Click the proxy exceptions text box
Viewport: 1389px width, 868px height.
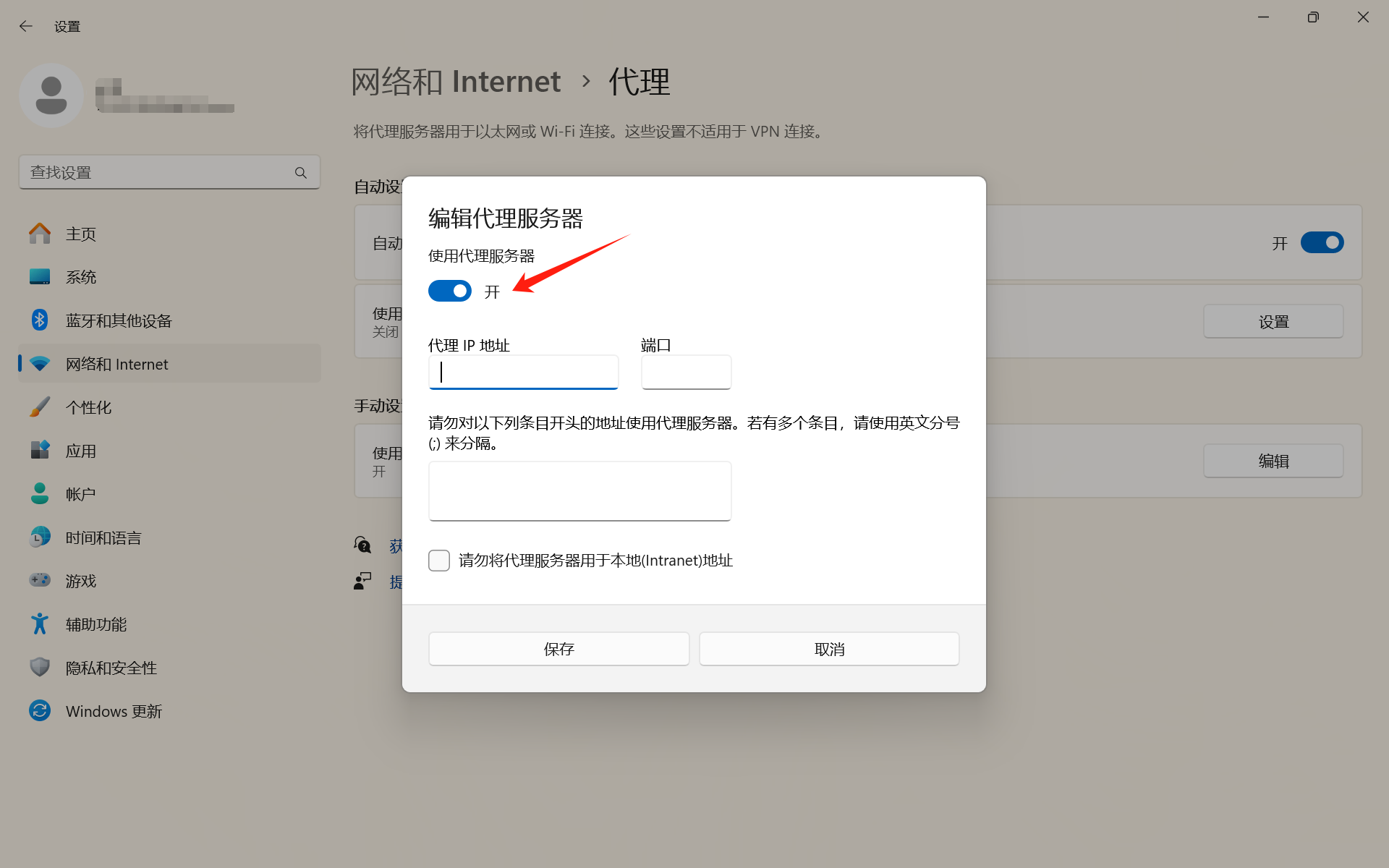coord(579,490)
